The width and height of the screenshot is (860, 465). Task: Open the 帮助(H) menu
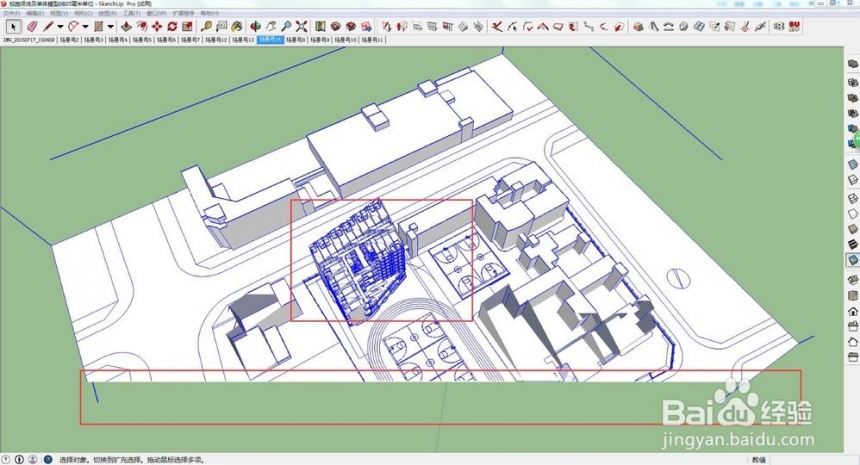point(210,13)
